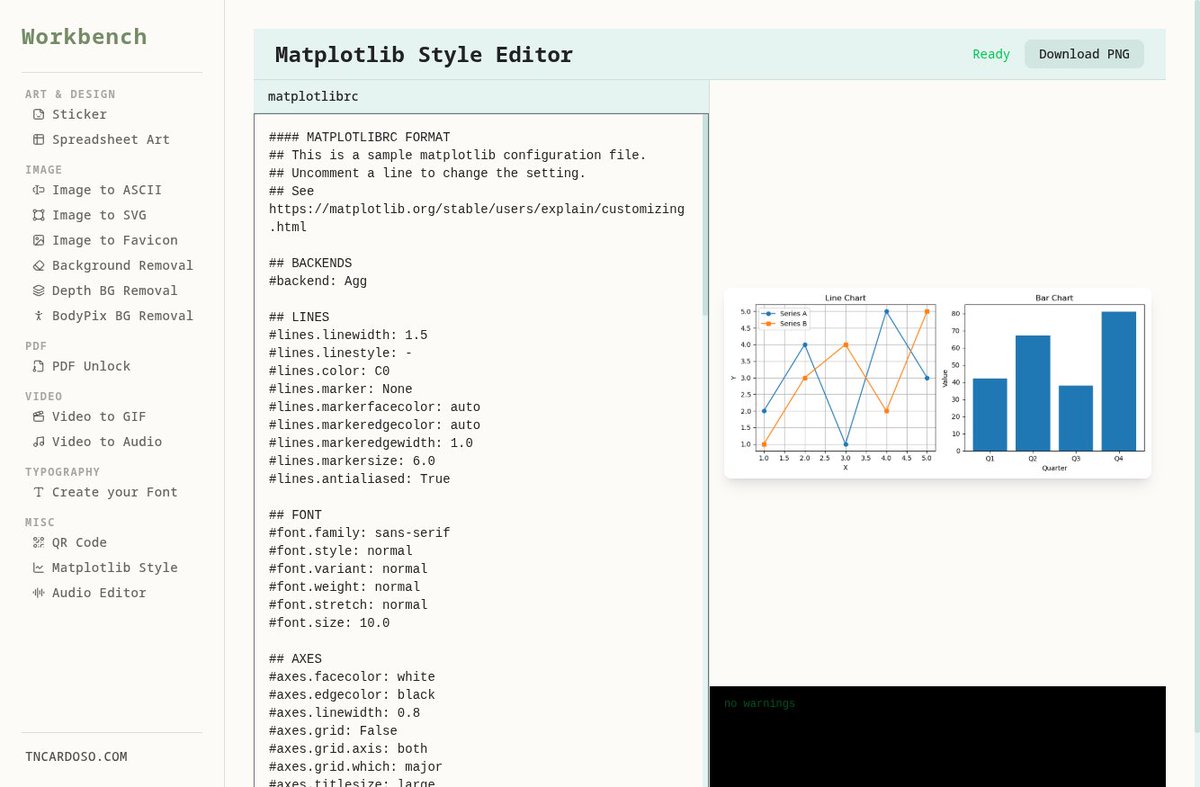Click the Video to Audio music icon
The width and height of the screenshot is (1200, 787).
tap(38, 441)
